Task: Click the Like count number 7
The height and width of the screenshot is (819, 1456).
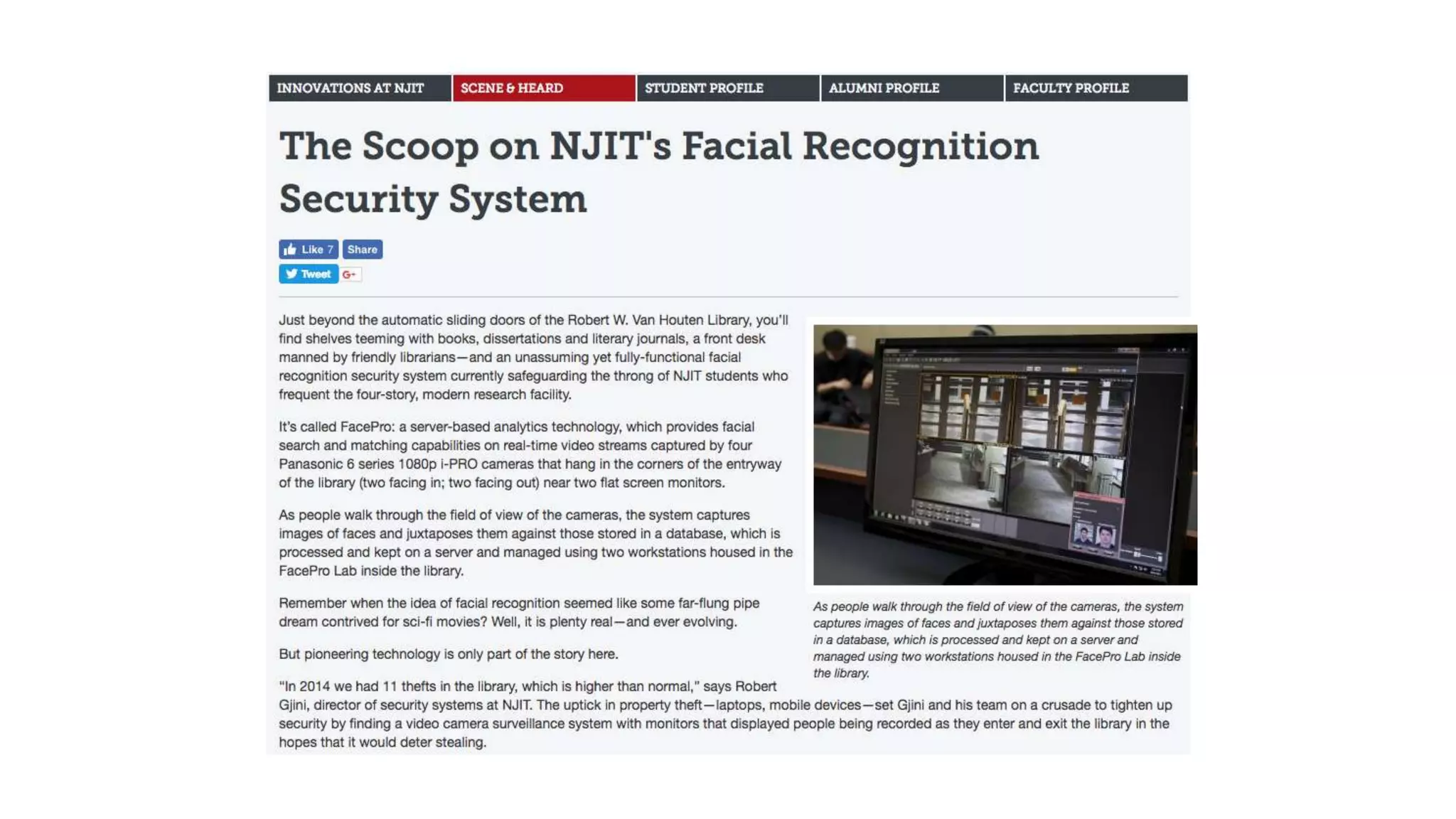Action: click(x=330, y=250)
